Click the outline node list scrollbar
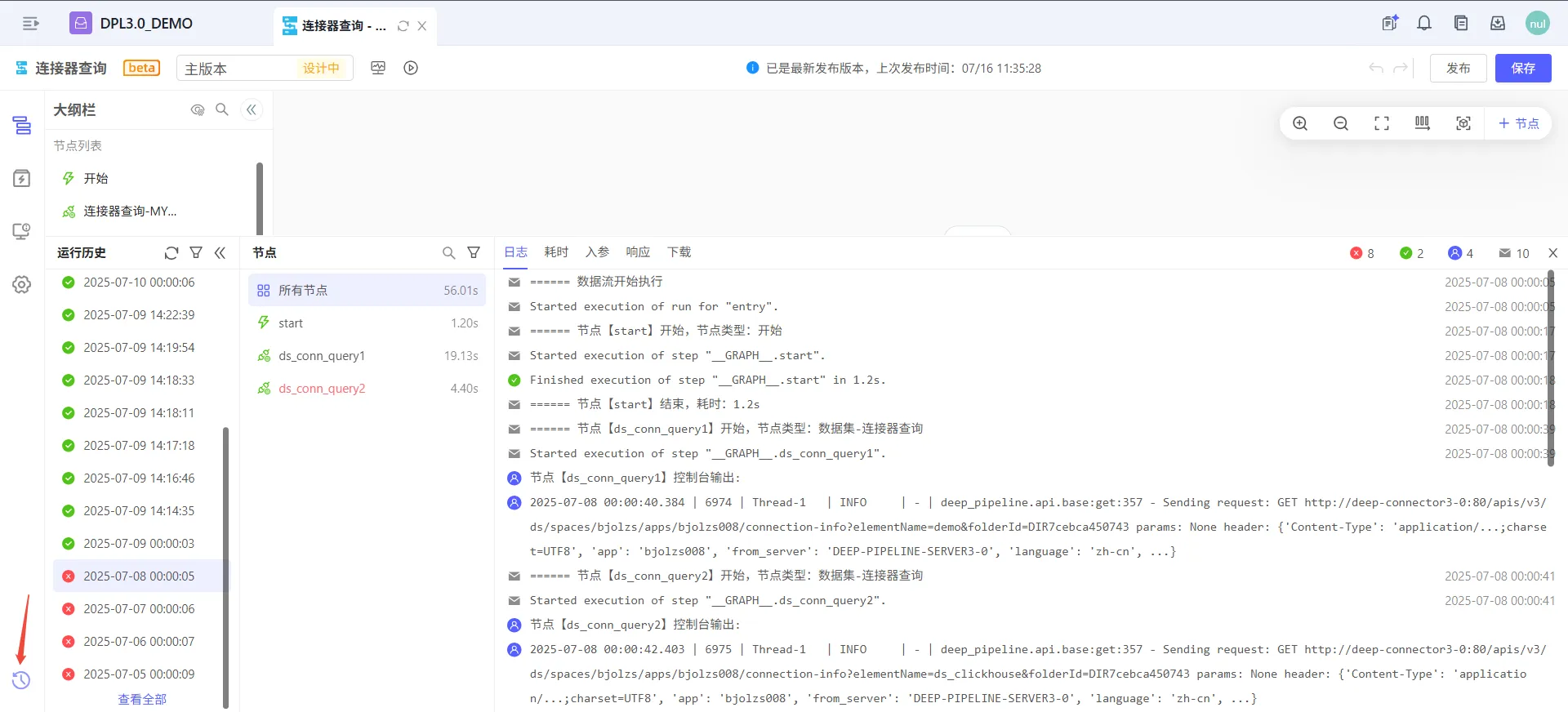 (260, 198)
